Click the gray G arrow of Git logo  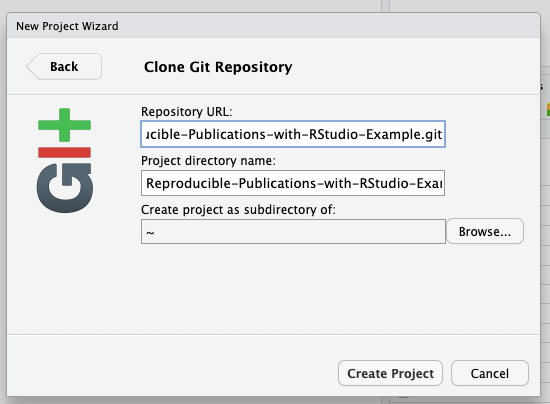click(65, 188)
